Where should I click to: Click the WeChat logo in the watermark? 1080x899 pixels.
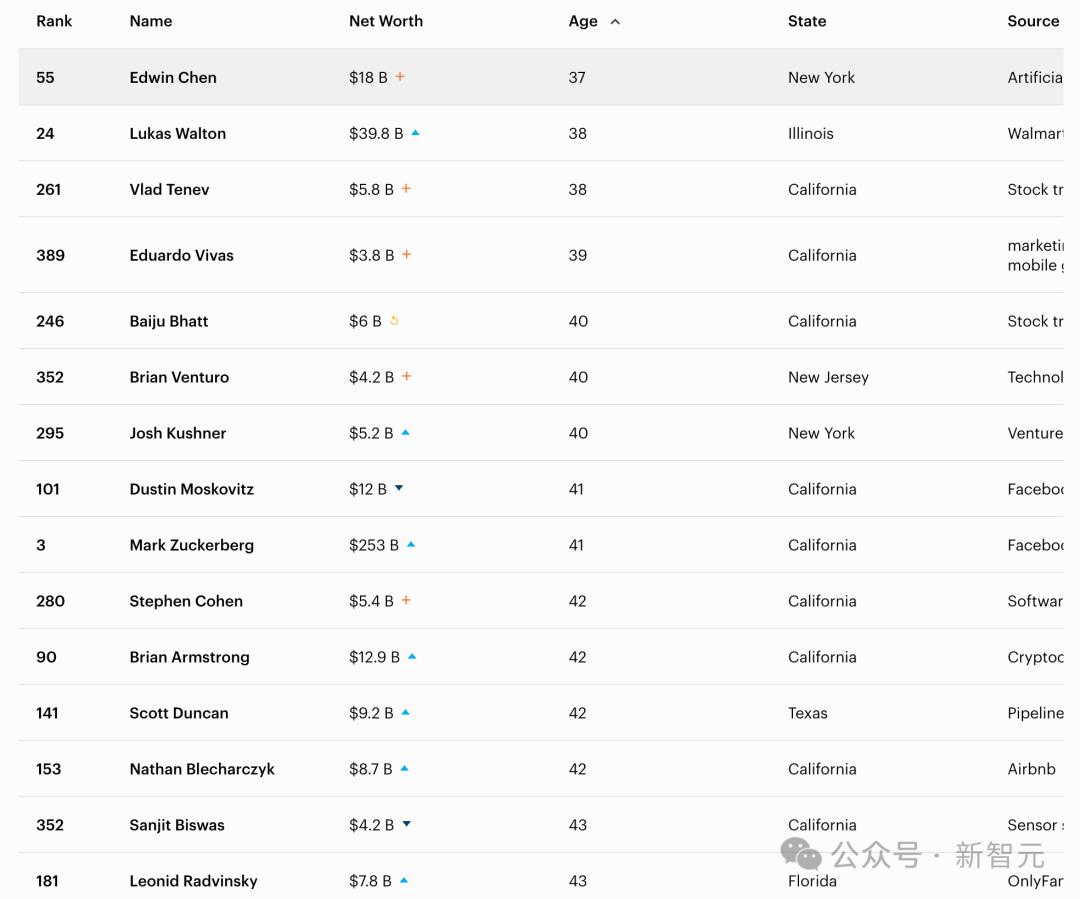pyautogui.click(x=801, y=854)
